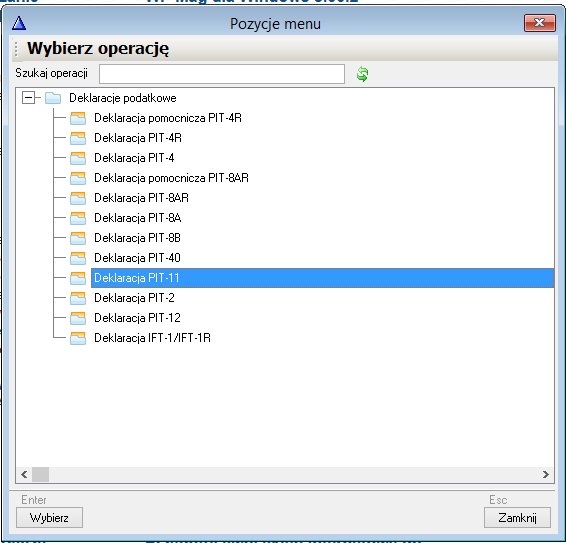Select Deklaracja PIT-4R entry
The height and width of the screenshot is (543, 566).
coord(138,138)
